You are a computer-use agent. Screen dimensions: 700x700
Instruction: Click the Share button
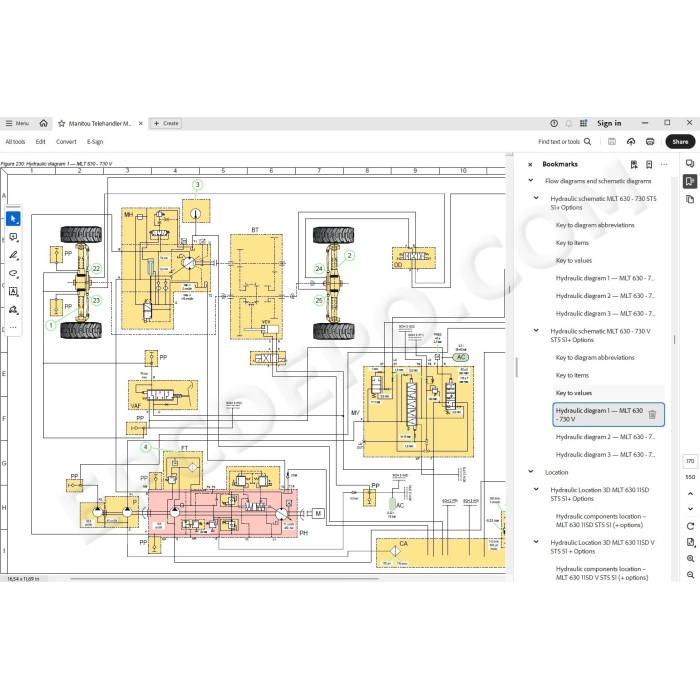680,142
